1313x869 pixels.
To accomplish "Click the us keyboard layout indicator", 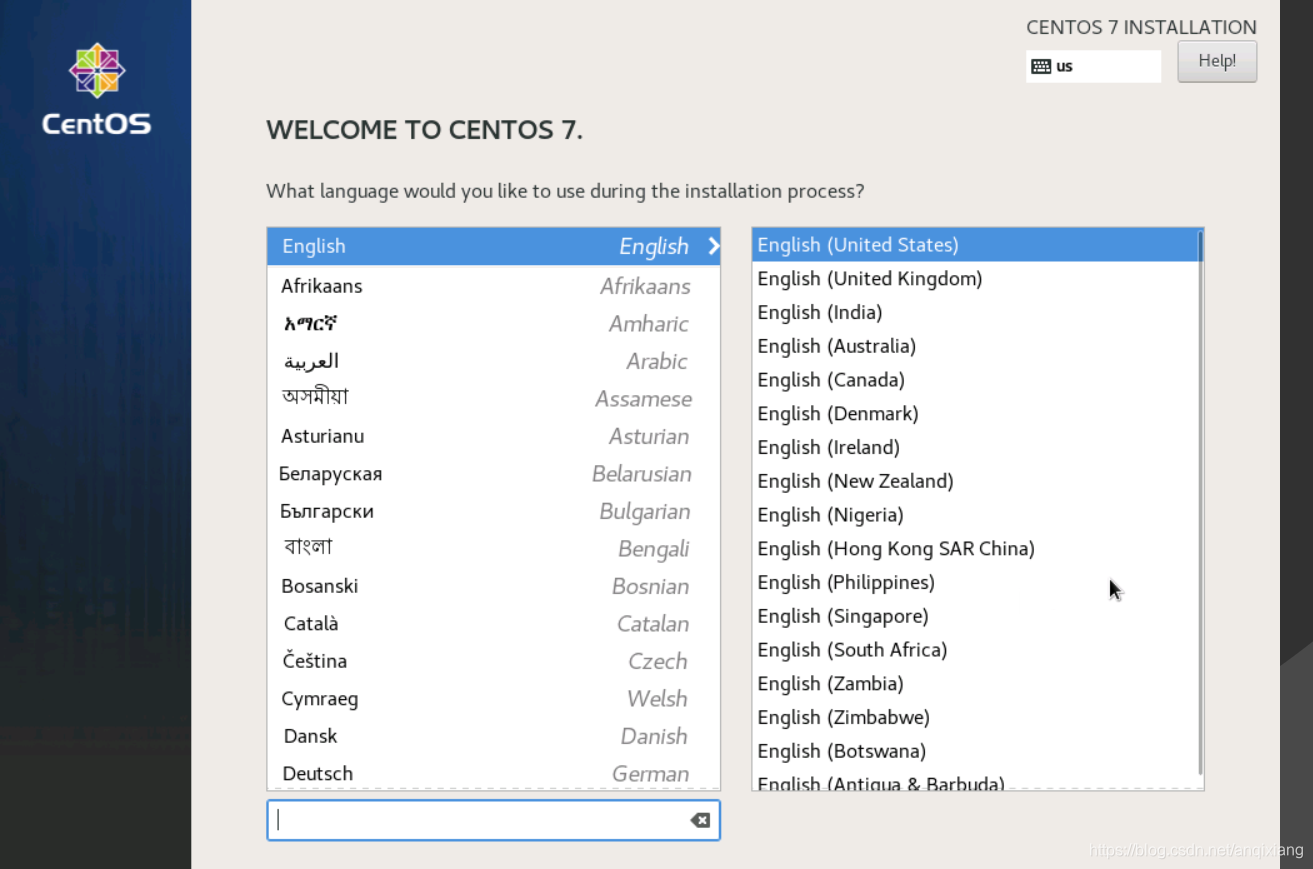I will click(x=1093, y=66).
